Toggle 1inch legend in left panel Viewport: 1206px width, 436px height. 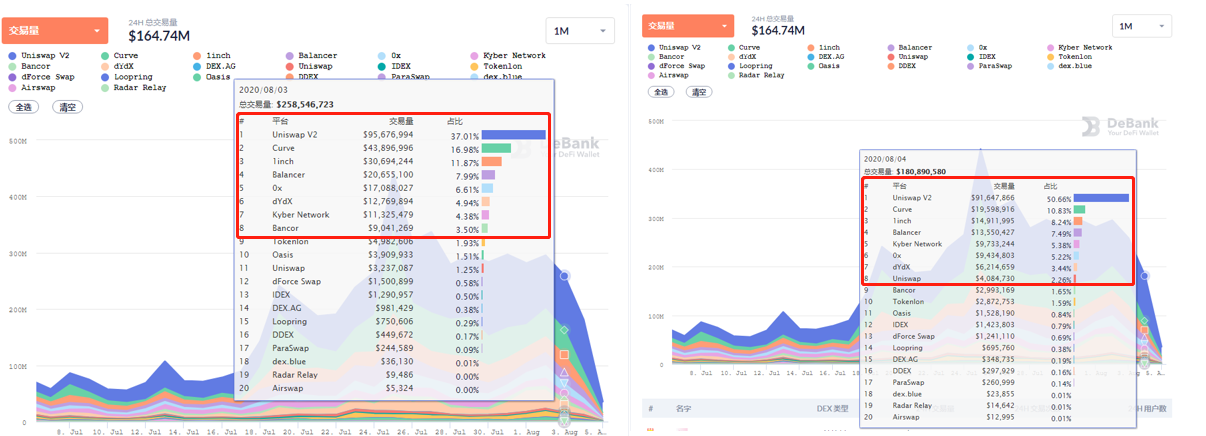point(211,55)
